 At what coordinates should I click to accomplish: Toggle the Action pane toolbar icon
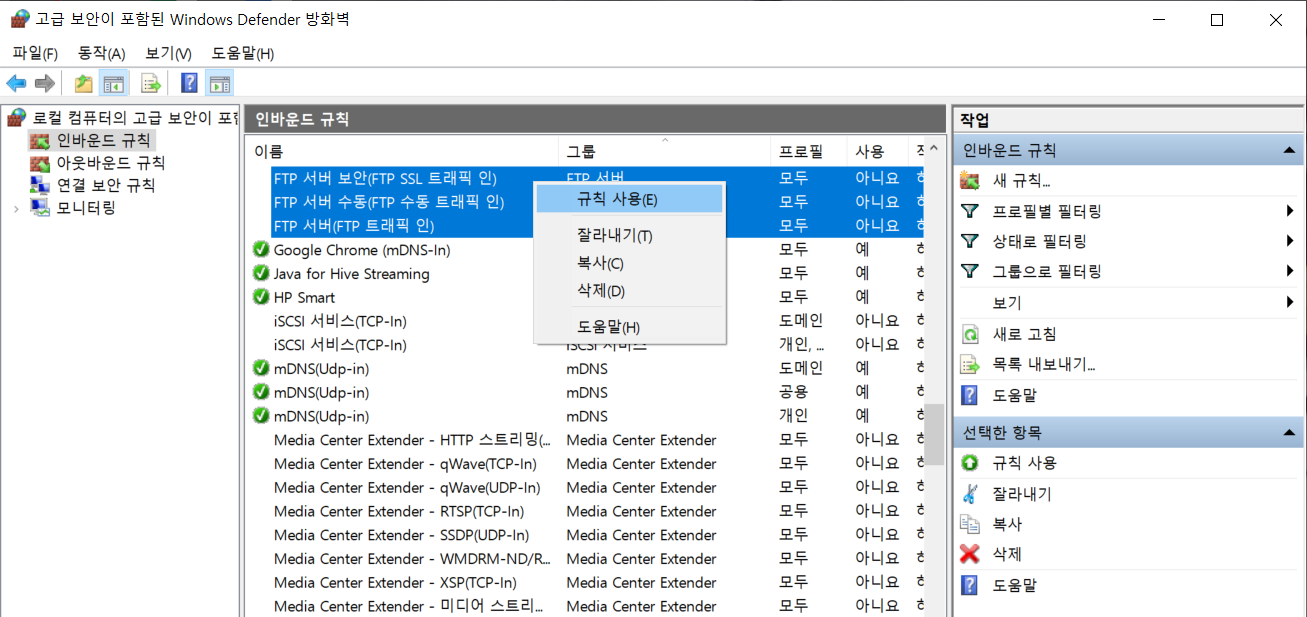(x=219, y=83)
